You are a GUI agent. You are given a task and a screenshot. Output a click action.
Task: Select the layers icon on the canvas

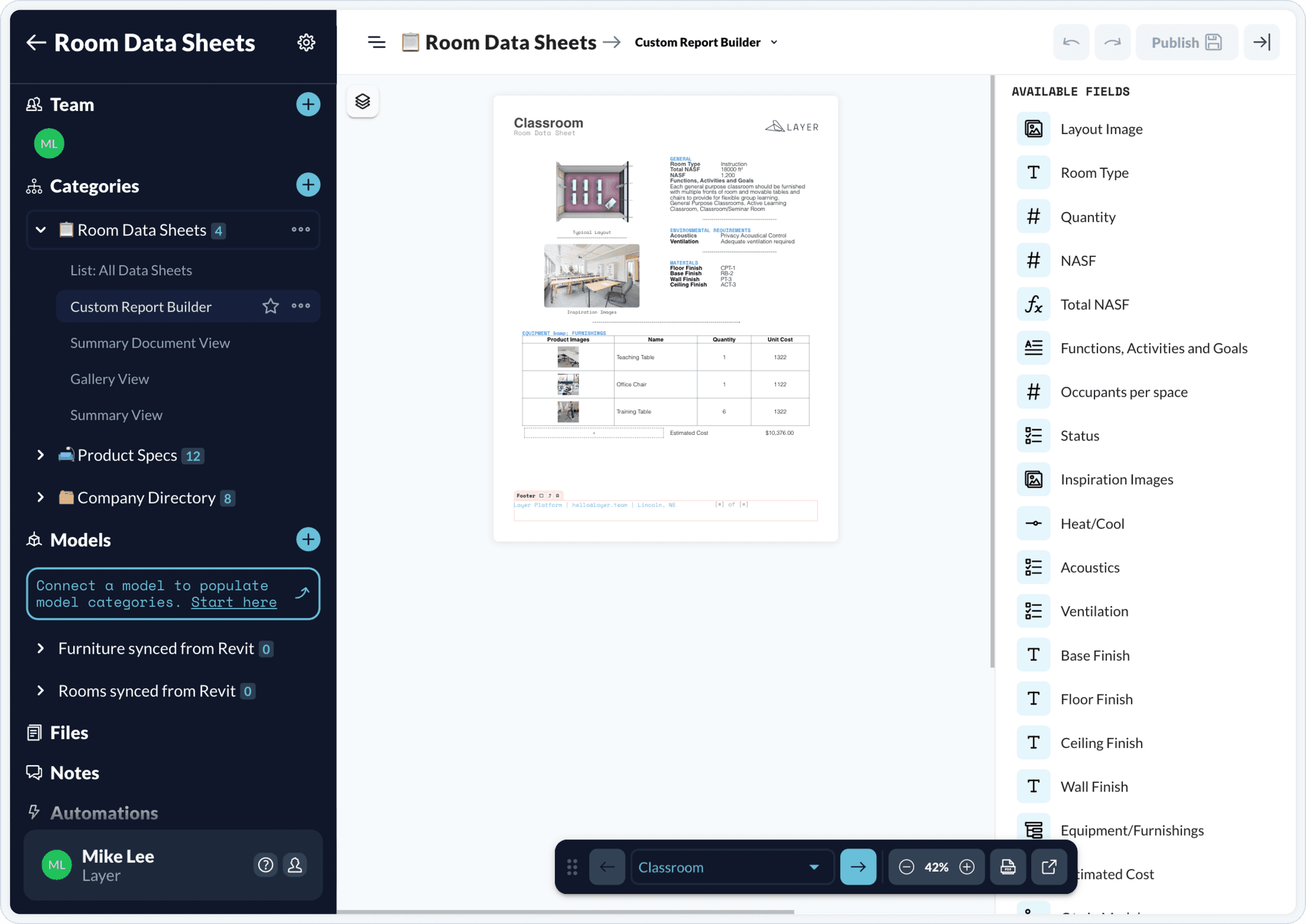pyautogui.click(x=362, y=101)
